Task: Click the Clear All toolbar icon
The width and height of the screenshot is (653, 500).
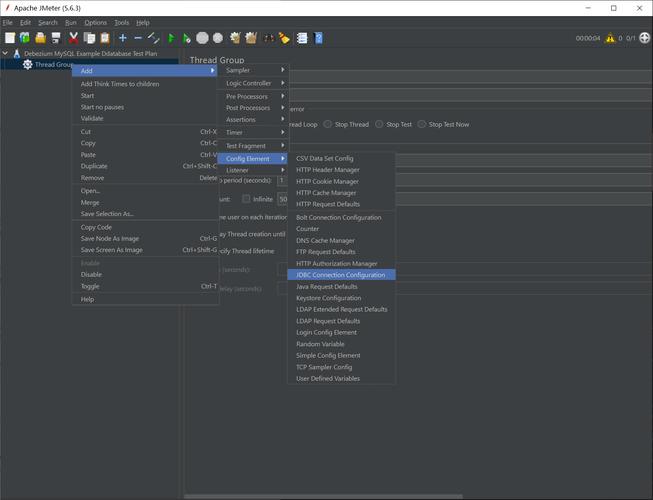Action: 251,38
